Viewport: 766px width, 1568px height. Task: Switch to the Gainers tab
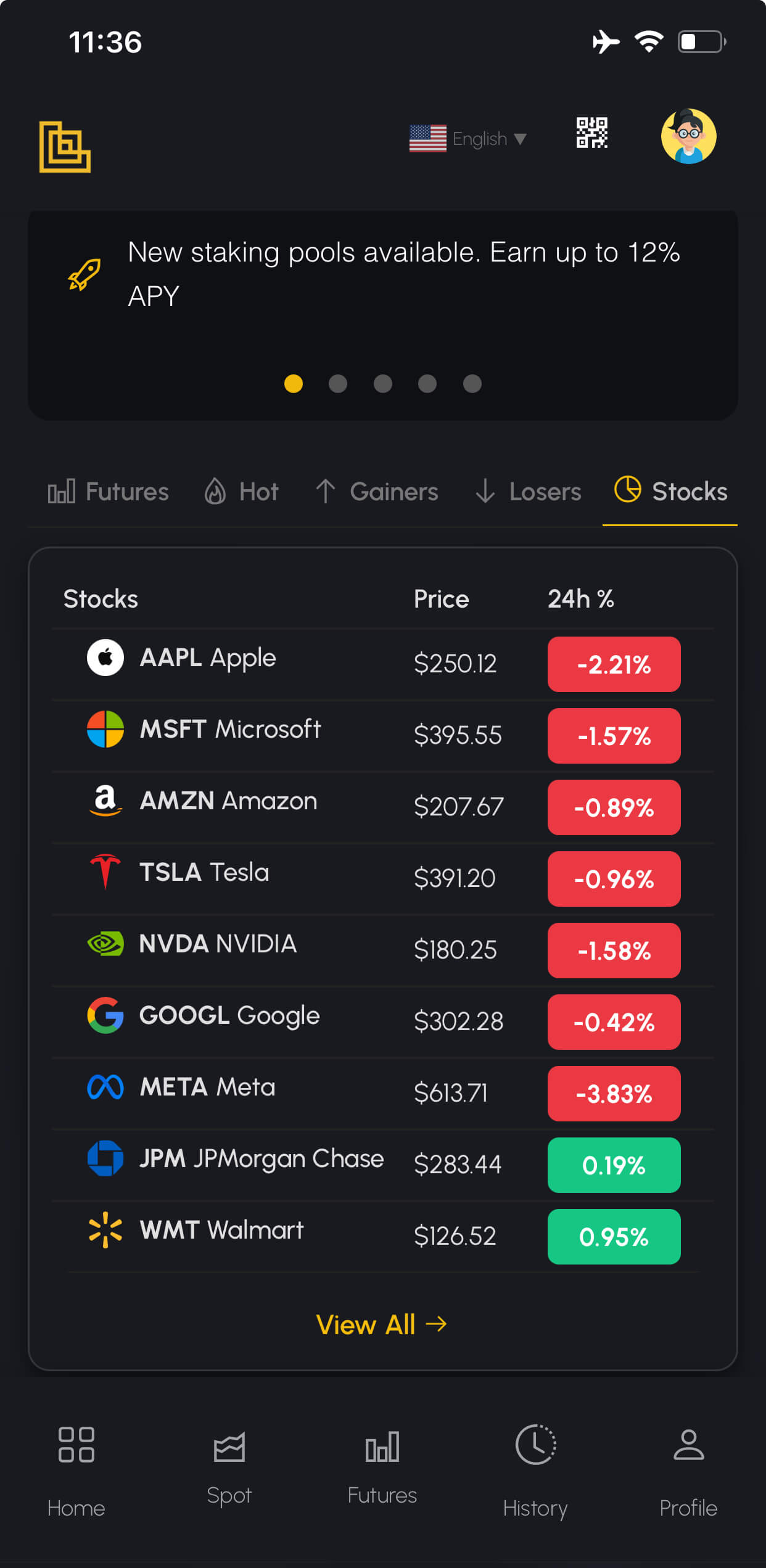tap(377, 492)
